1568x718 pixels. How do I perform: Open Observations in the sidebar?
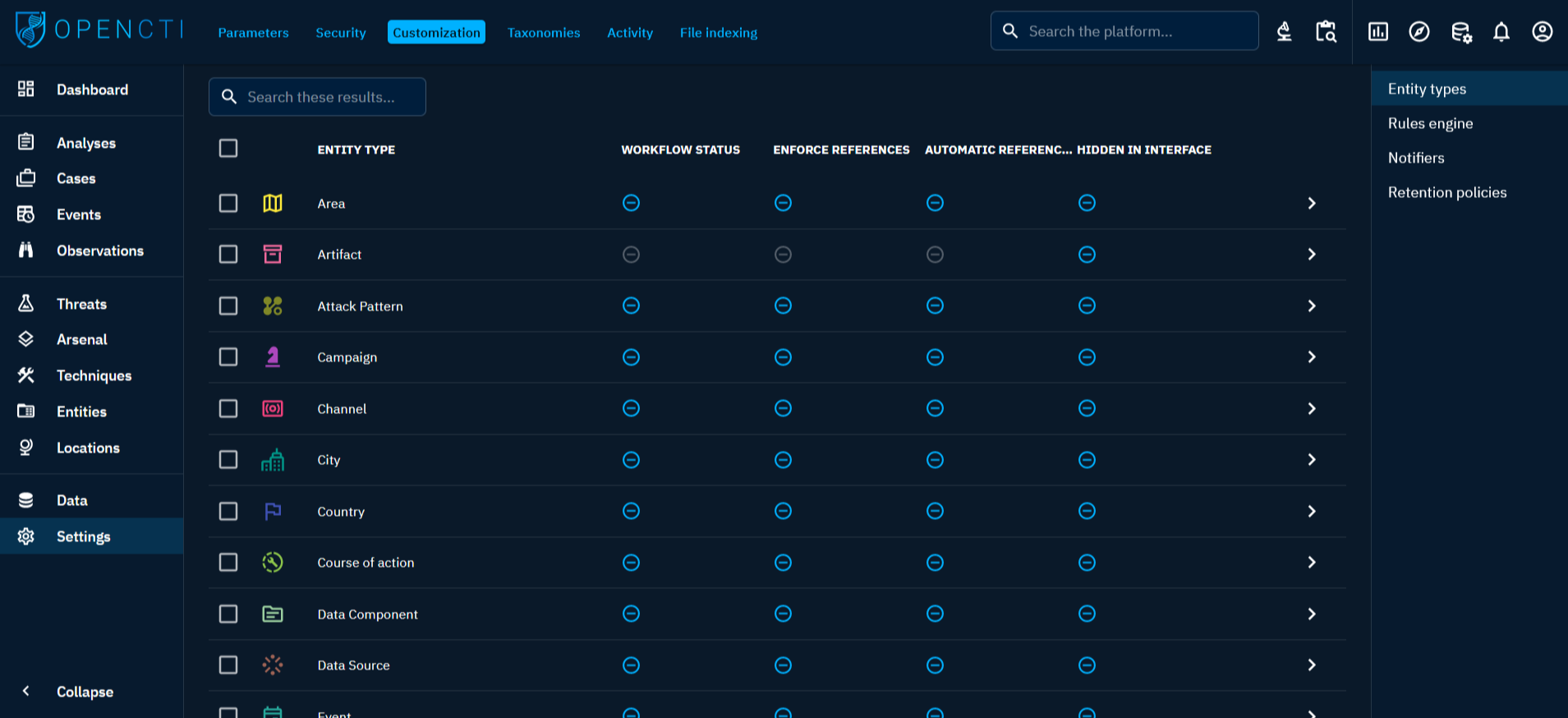[x=99, y=251]
